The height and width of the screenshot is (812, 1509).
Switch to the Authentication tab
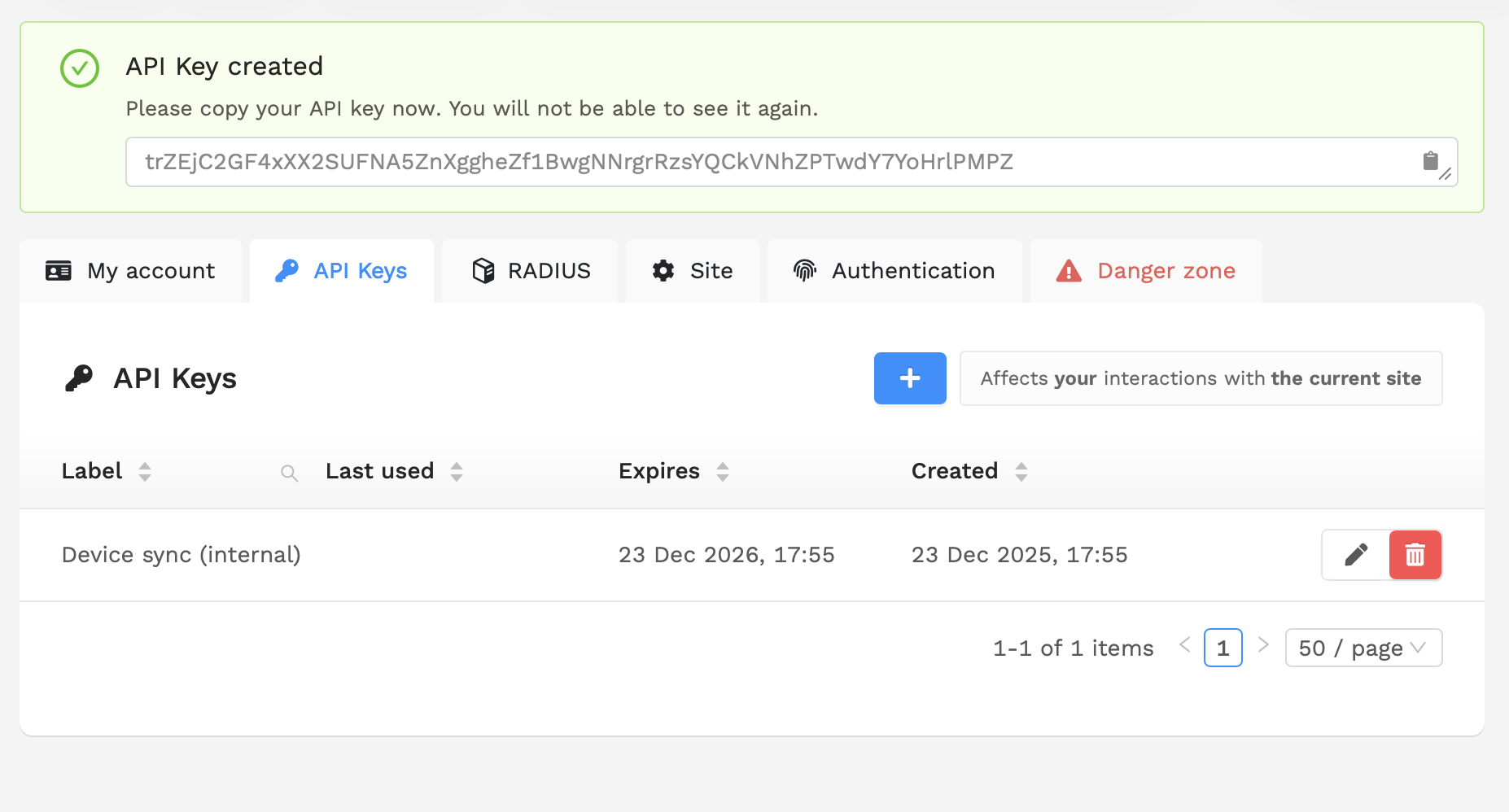894,271
